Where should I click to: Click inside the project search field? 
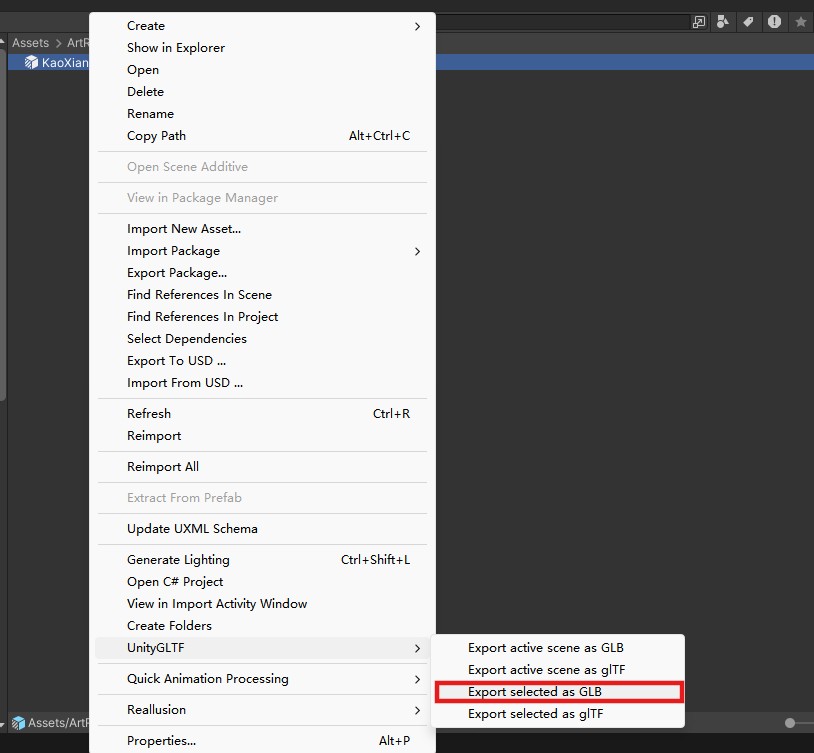click(560, 22)
